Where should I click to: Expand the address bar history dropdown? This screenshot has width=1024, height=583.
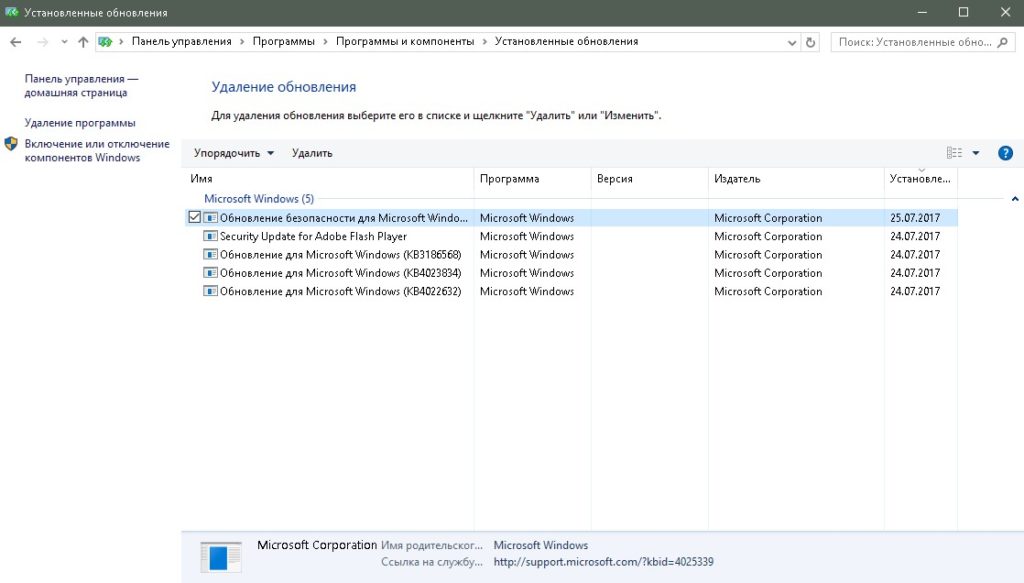tap(791, 42)
